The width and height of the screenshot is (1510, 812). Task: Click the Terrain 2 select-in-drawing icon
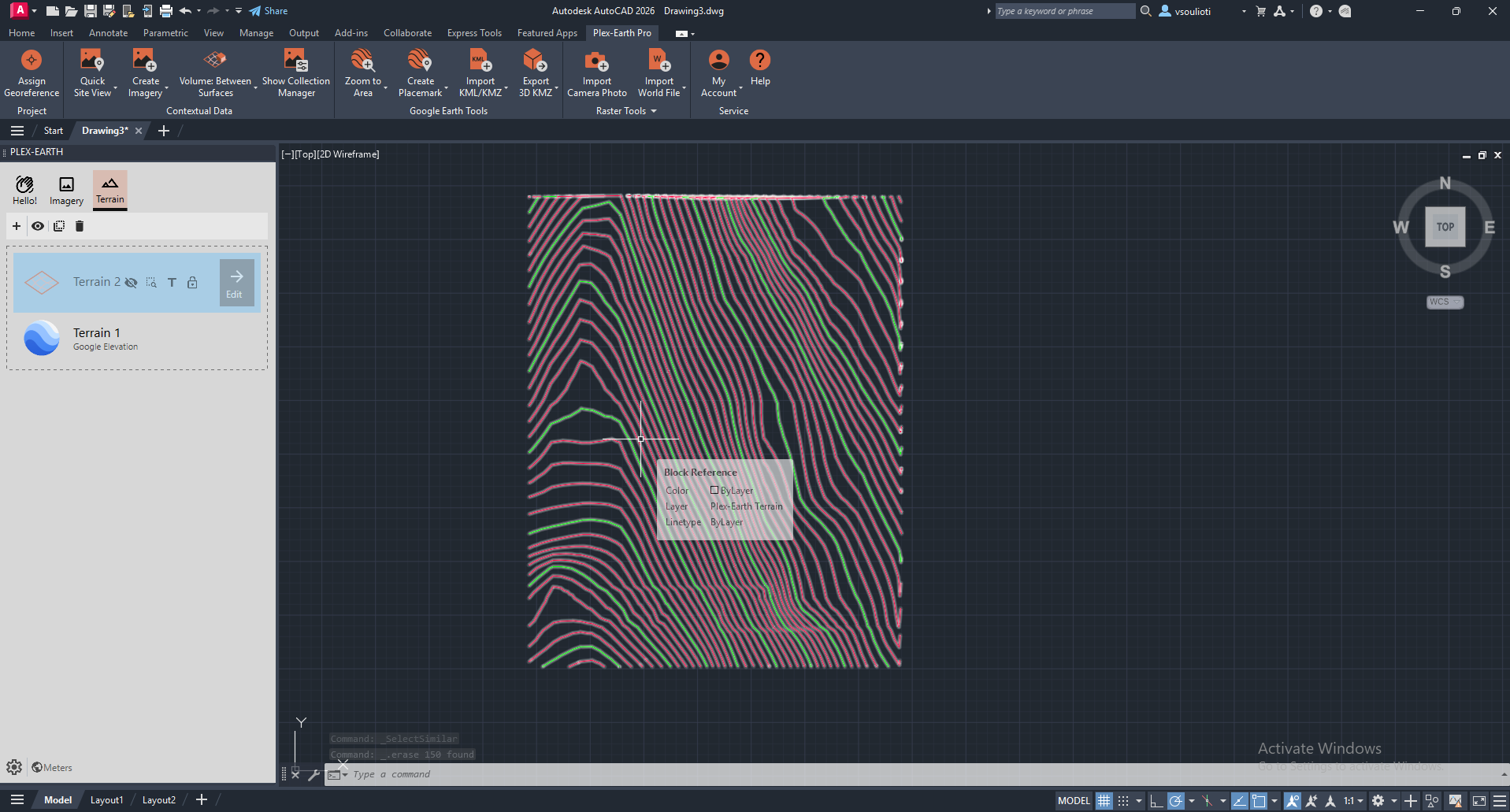(151, 282)
